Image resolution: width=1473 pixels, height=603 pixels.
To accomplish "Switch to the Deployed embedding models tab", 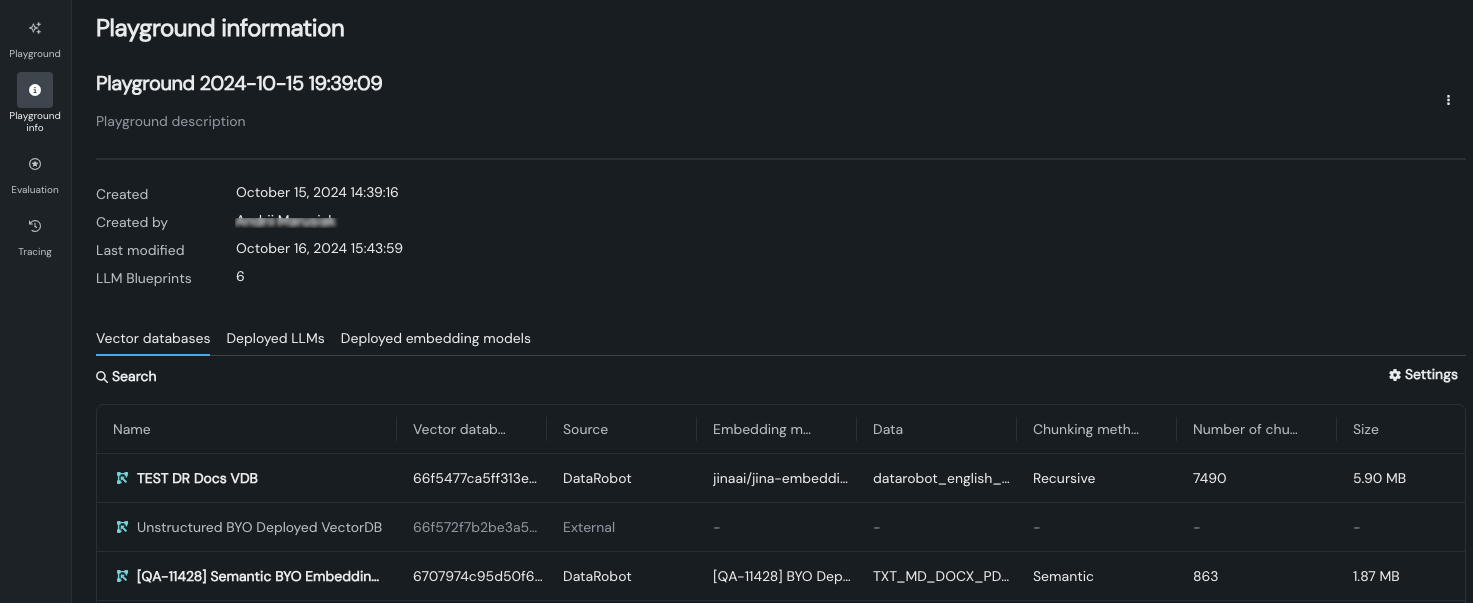I will [x=435, y=339].
